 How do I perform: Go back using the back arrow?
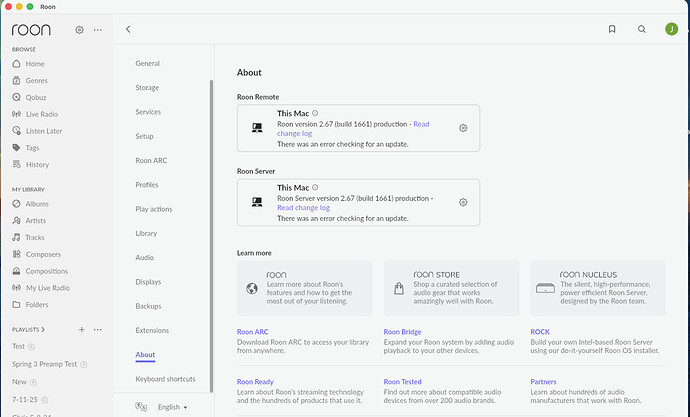coord(128,29)
